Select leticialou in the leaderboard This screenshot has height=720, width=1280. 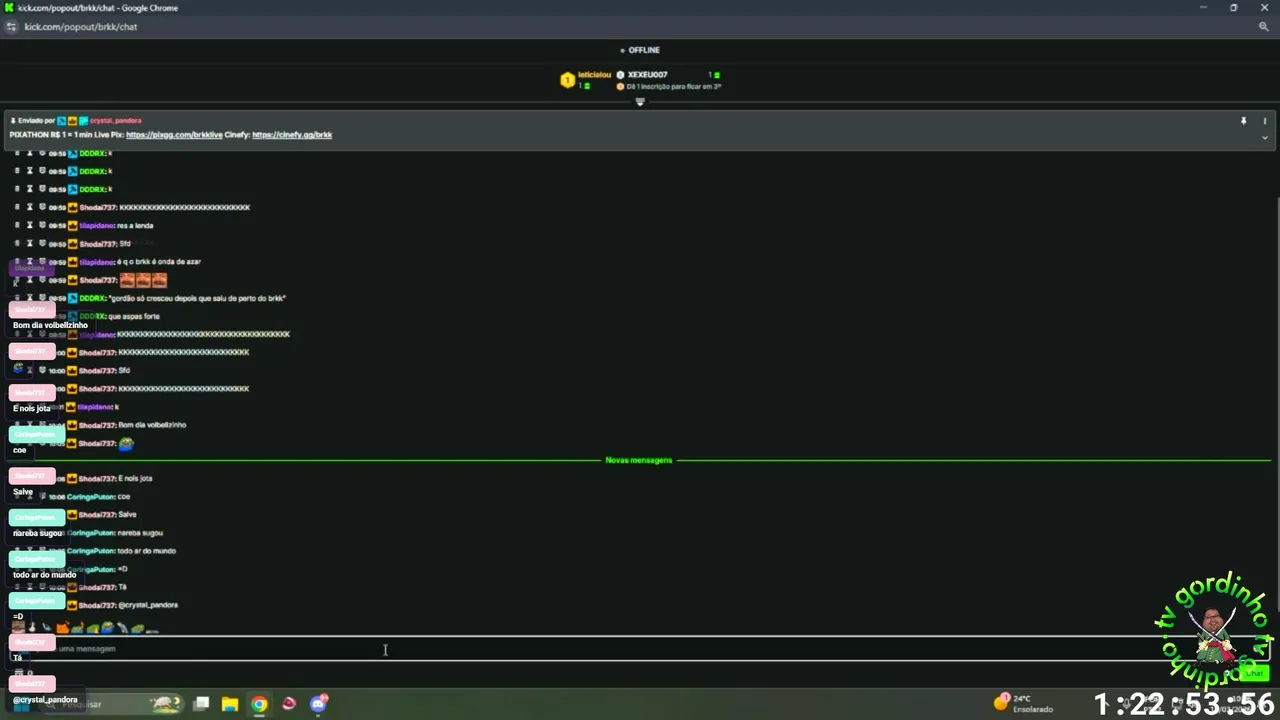pyautogui.click(x=594, y=75)
